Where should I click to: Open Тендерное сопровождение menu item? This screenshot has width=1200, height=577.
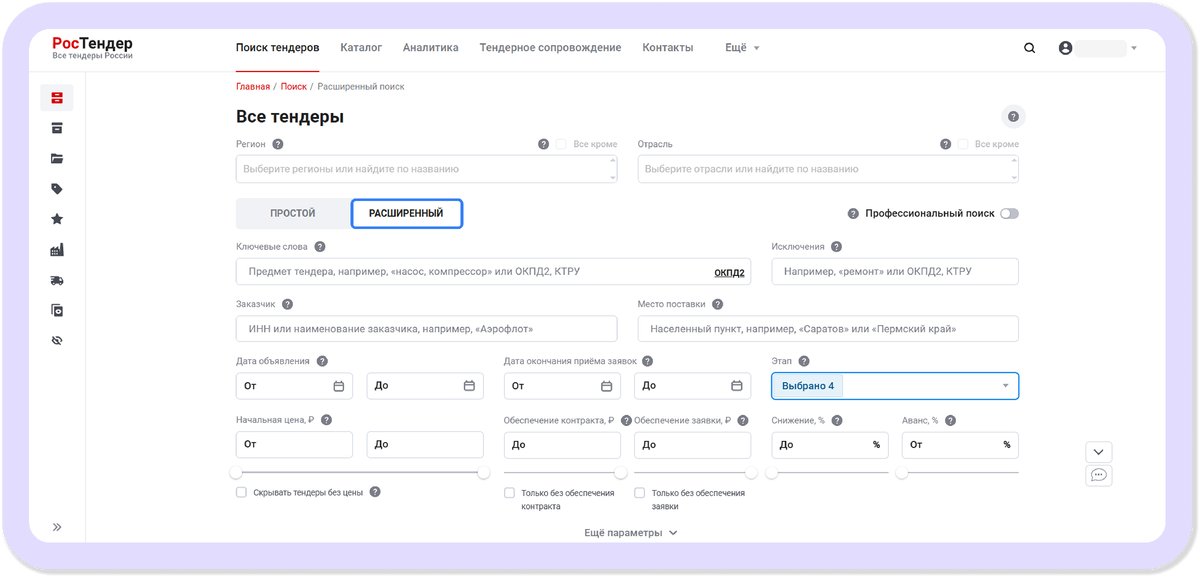(x=550, y=47)
